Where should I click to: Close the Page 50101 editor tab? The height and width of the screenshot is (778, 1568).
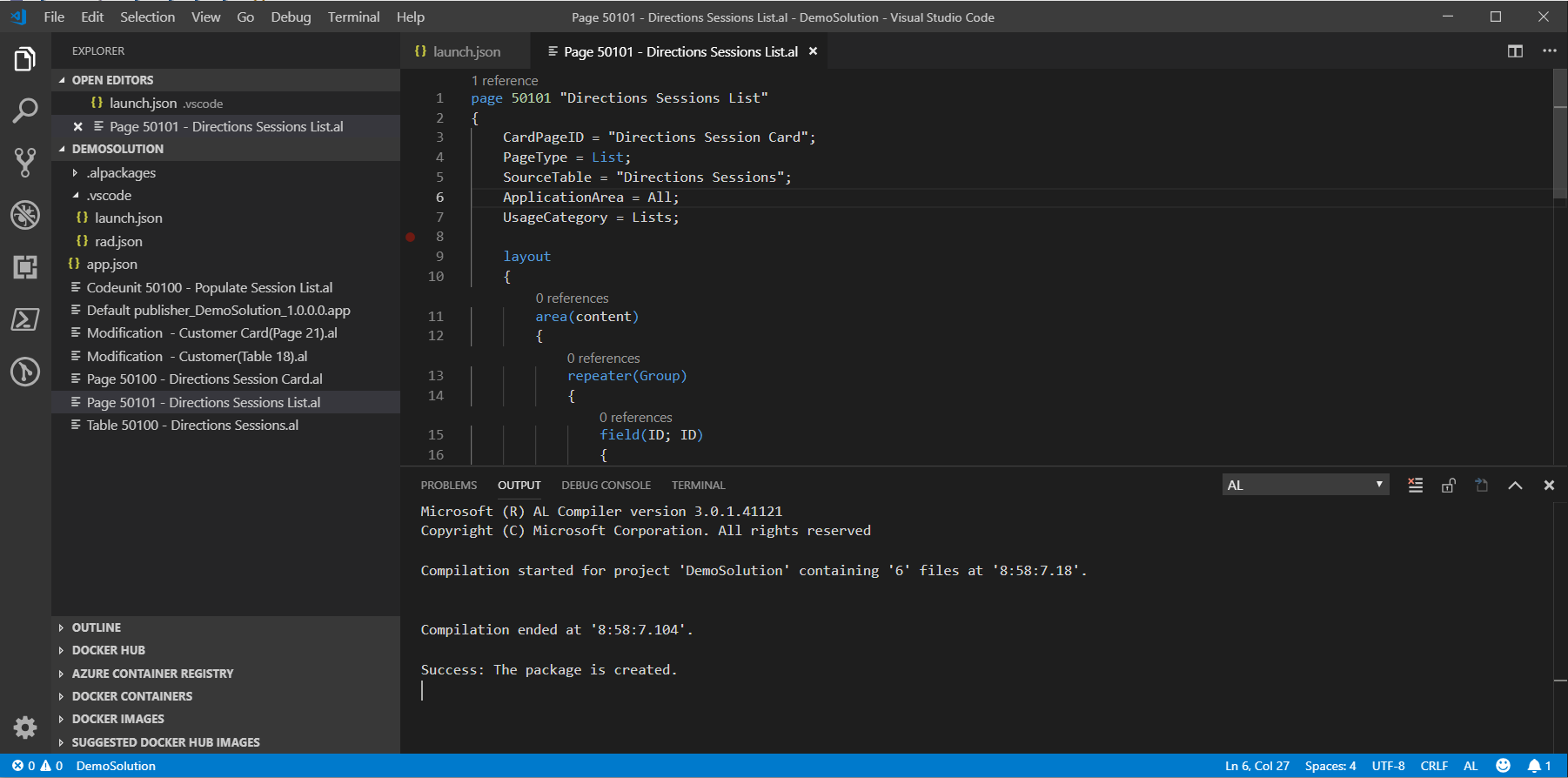click(813, 51)
